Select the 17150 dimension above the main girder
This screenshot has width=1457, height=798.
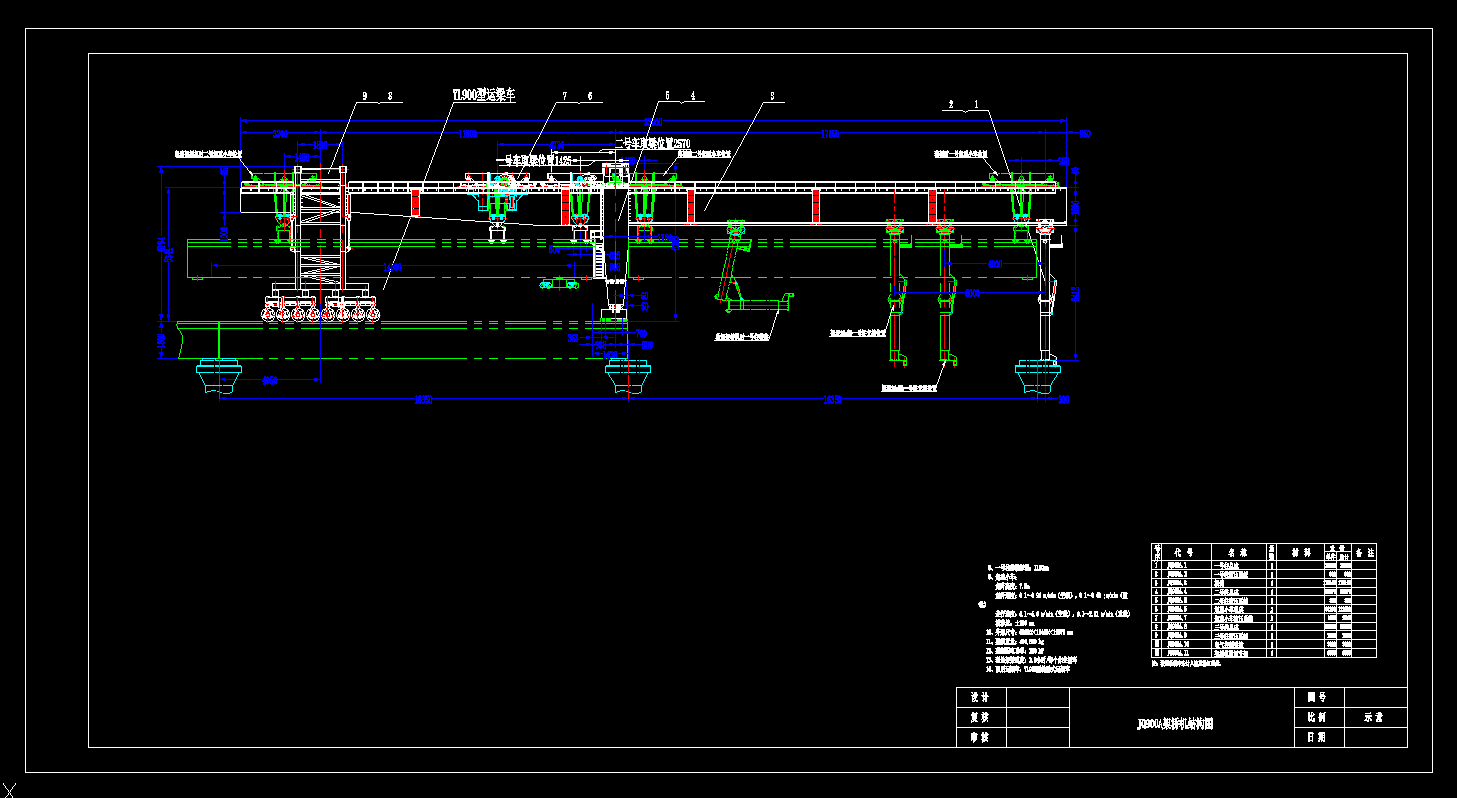tap(829, 134)
